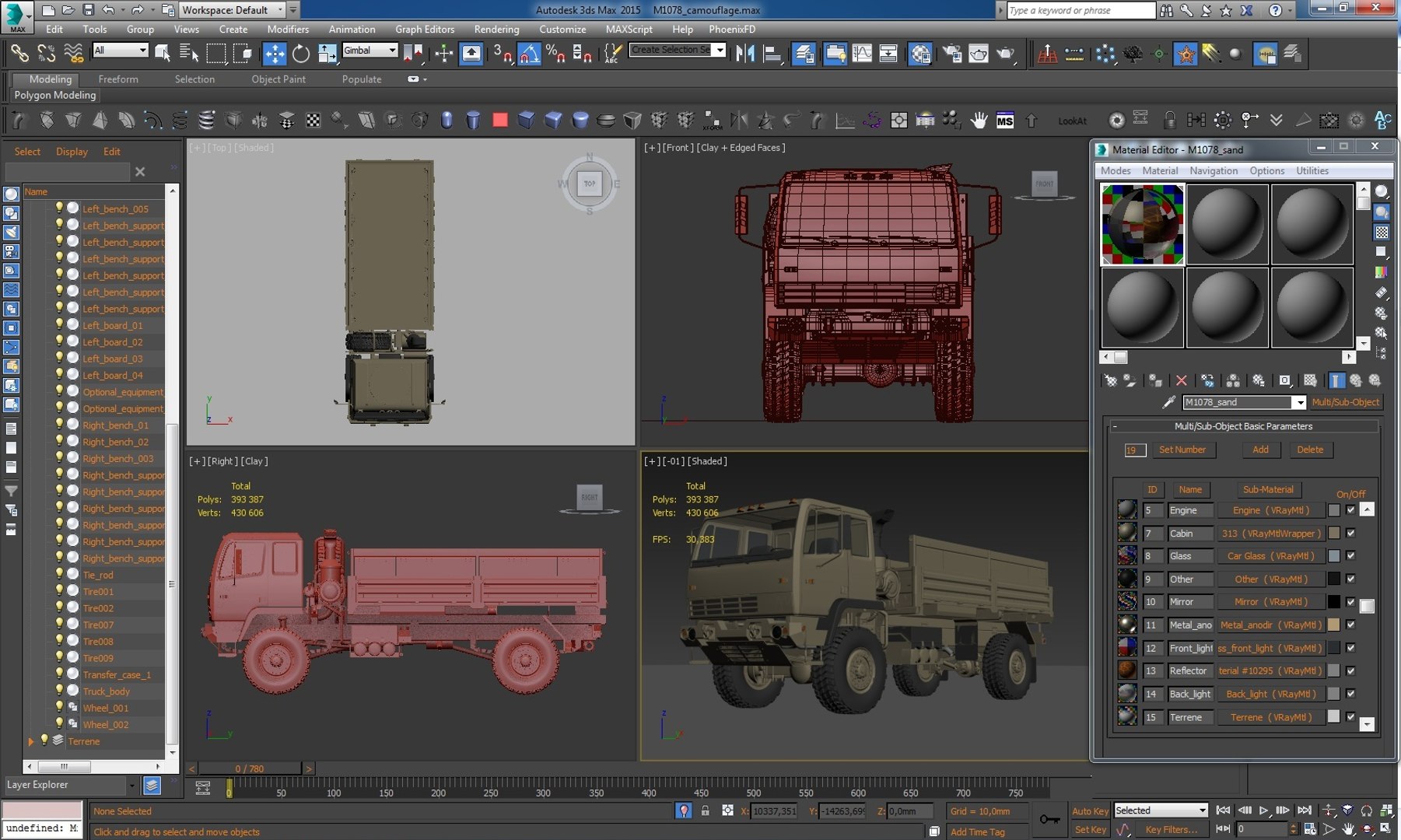Click the Layer Explorer layers icon
1401x840 pixels.
[152, 786]
